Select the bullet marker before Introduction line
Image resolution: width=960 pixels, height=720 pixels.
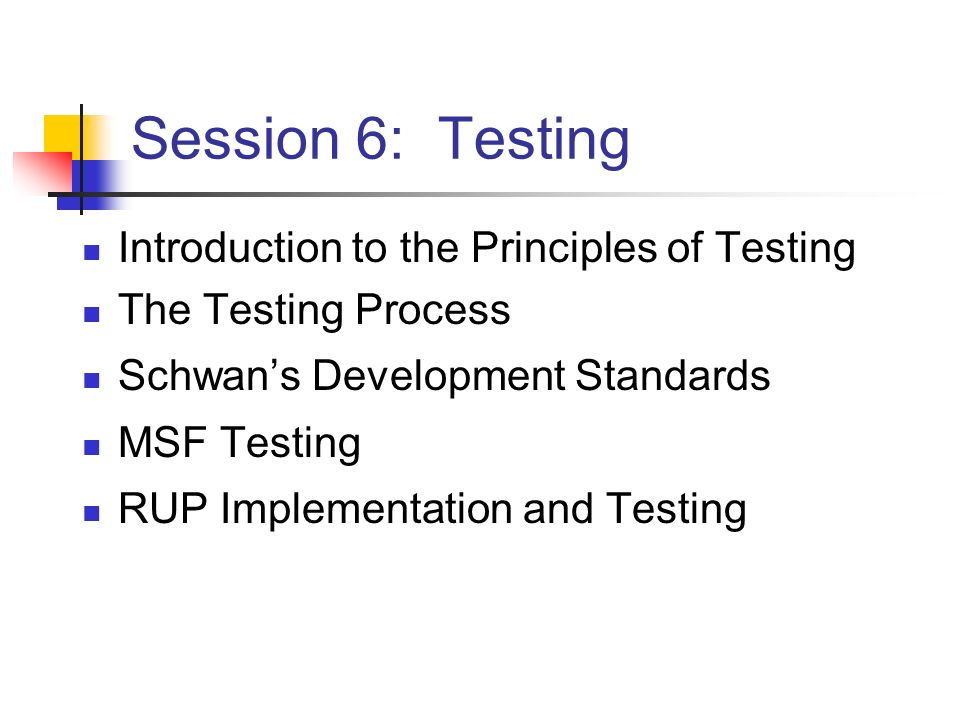(x=92, y=252)
